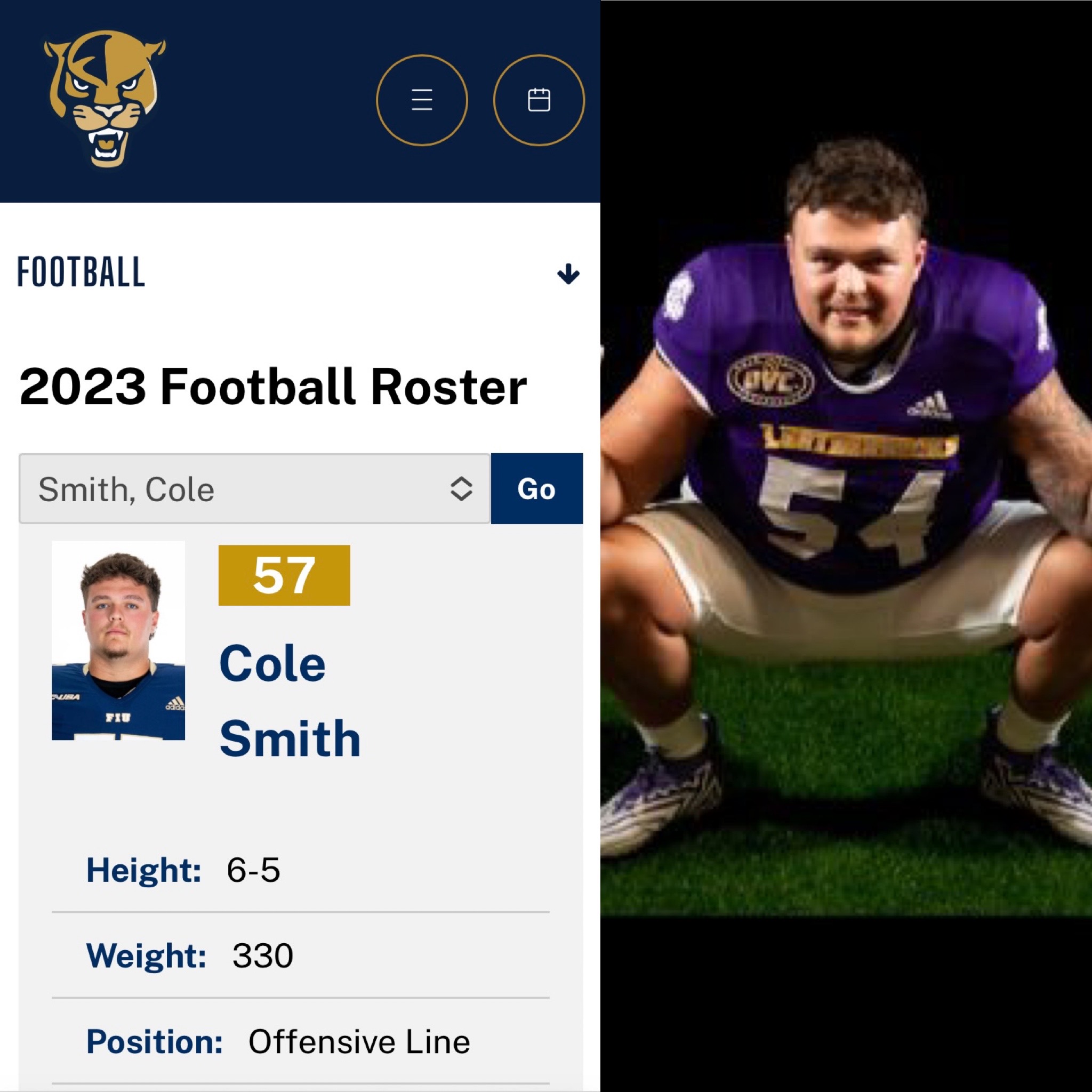The image size is (1092, 1092).
Task: Open Cole Smith's headshot thumbnail
Action: (x=118, y=640)
